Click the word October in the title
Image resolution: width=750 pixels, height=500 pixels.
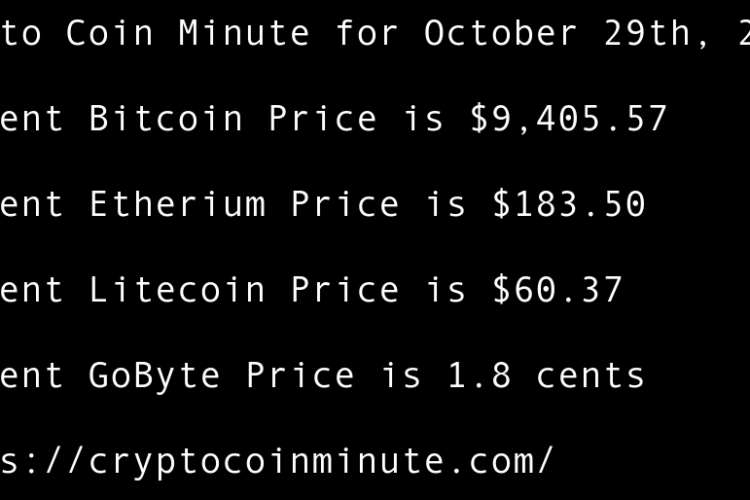pyautogui.click(x=501, y=34)
